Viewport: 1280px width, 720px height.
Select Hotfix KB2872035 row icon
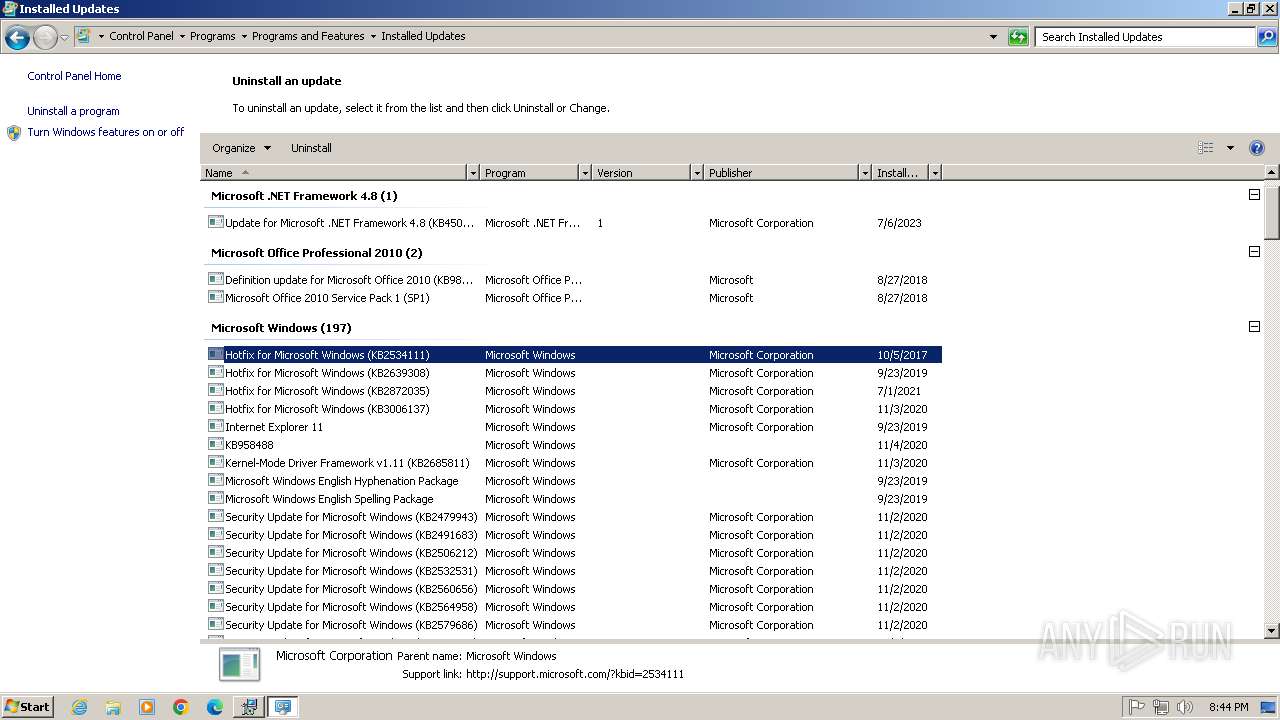tap(215, 390)
